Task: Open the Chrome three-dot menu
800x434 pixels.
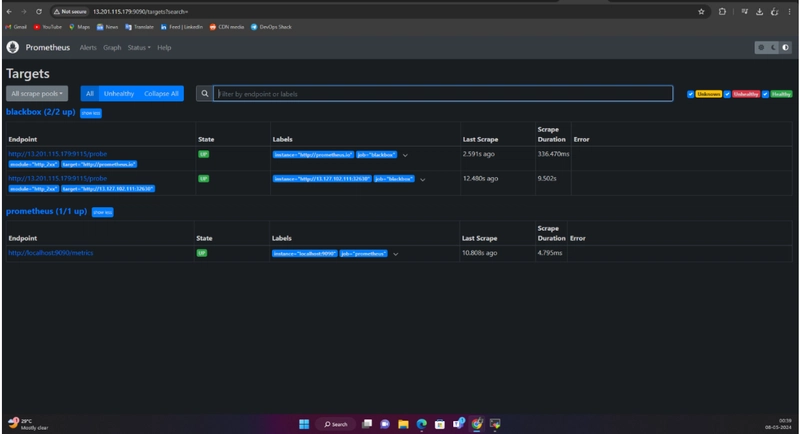Action: (789, 11)
